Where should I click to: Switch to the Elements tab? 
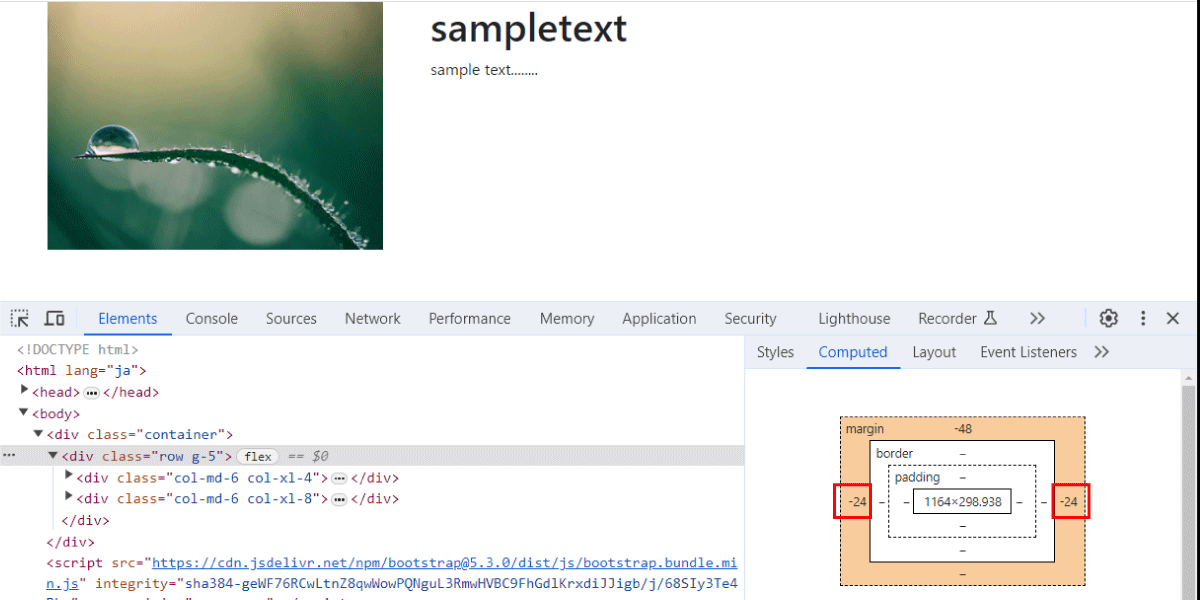(128, 319)
